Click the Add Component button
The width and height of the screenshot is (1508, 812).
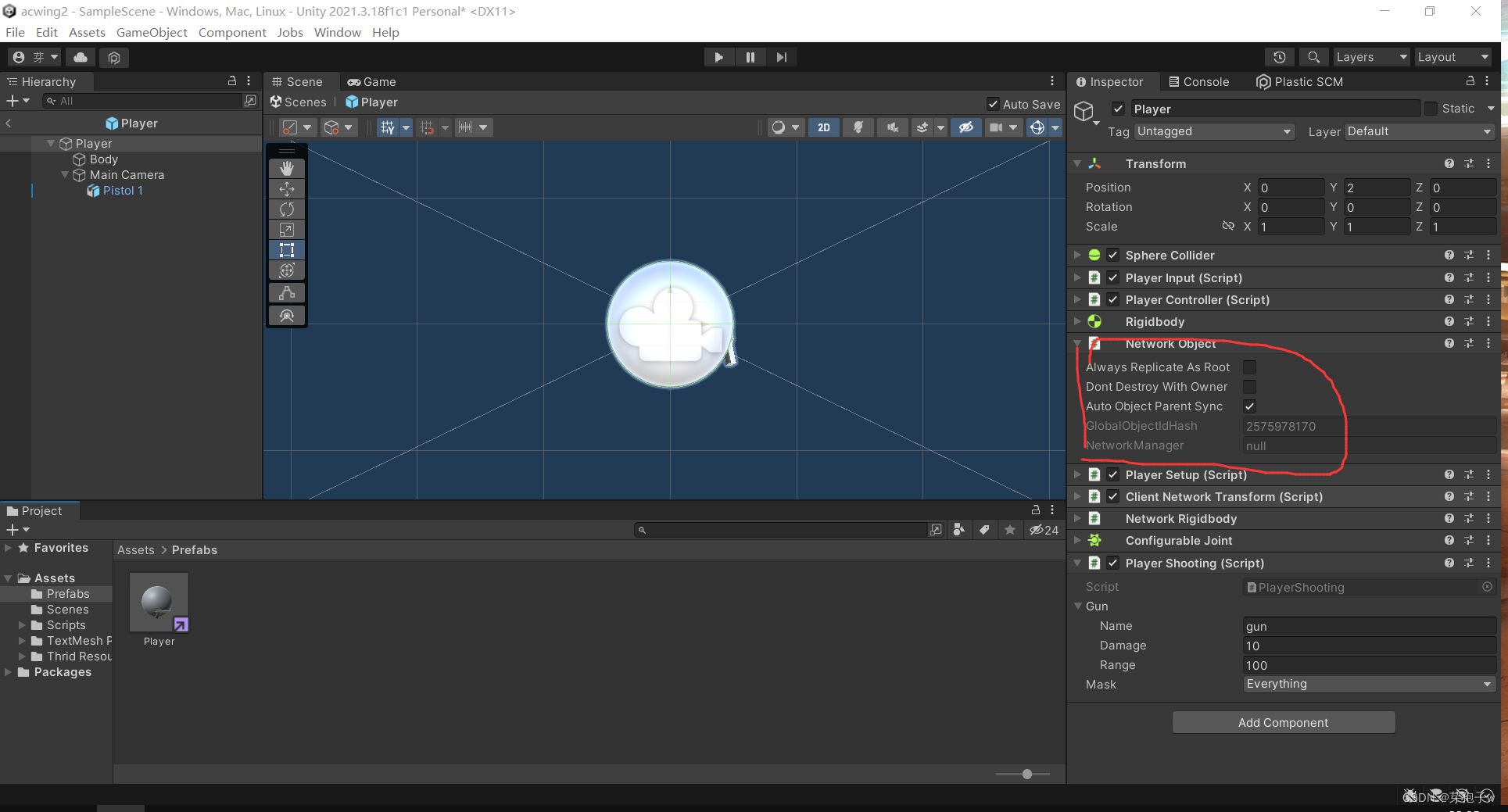click(1283, 722)
